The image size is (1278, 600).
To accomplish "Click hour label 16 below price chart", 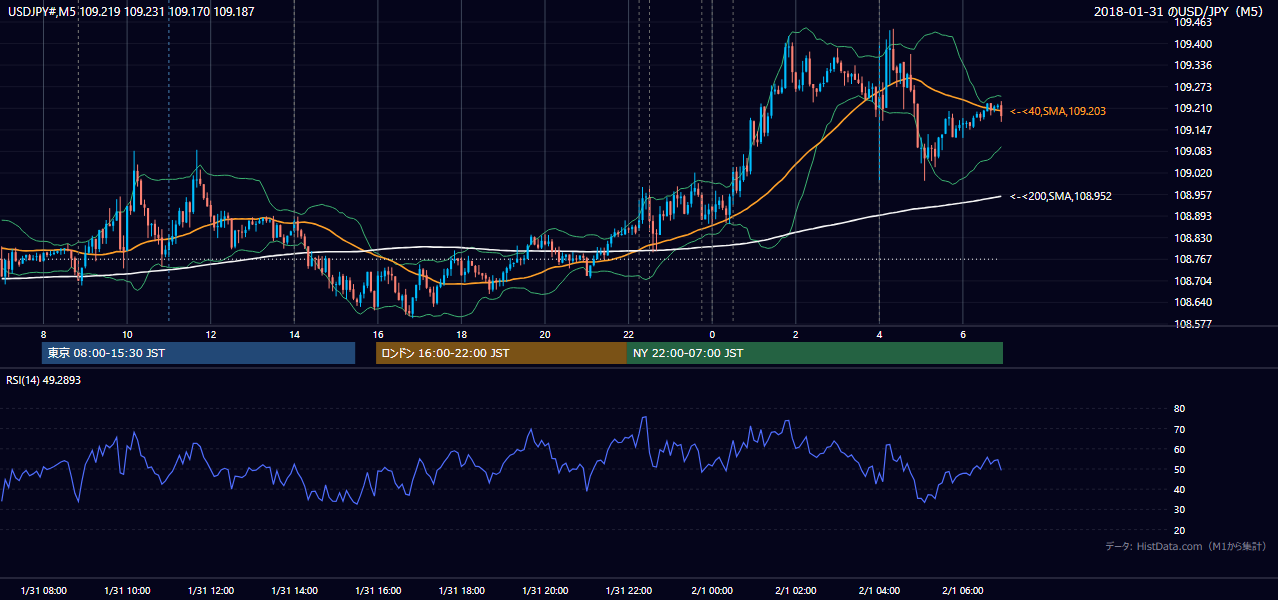I will [377, 333].
